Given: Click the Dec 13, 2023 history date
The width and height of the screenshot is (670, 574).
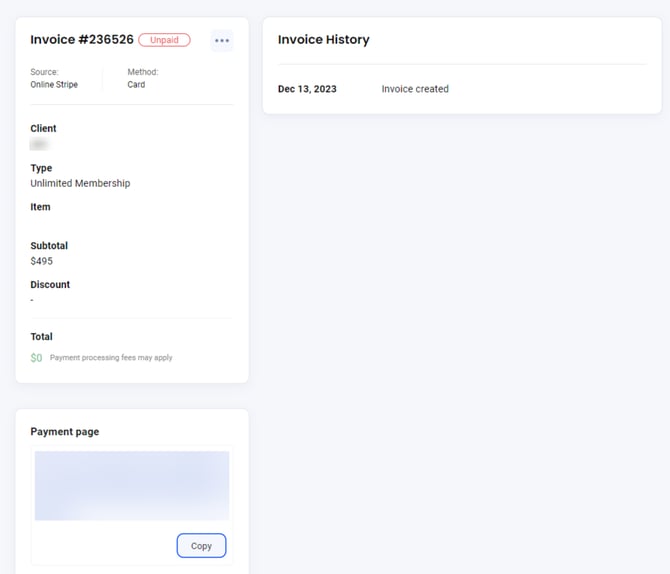Looking at the screenshot, I should (x=307, y=89).
